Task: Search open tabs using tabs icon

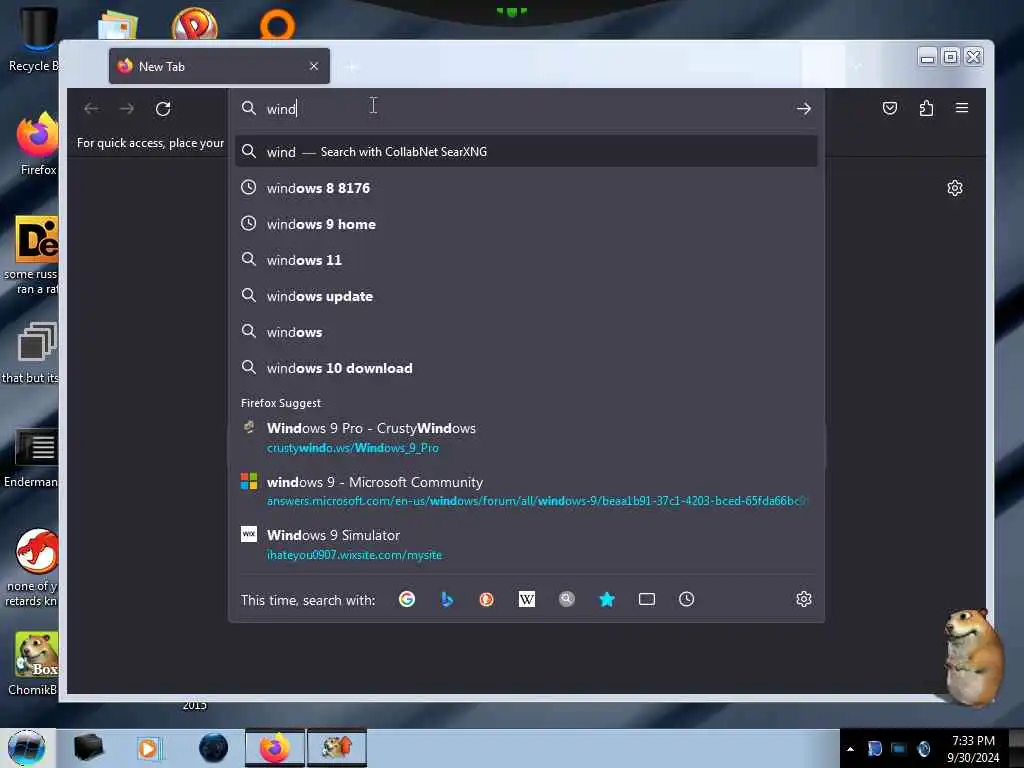Action: (x=647, y=599)
